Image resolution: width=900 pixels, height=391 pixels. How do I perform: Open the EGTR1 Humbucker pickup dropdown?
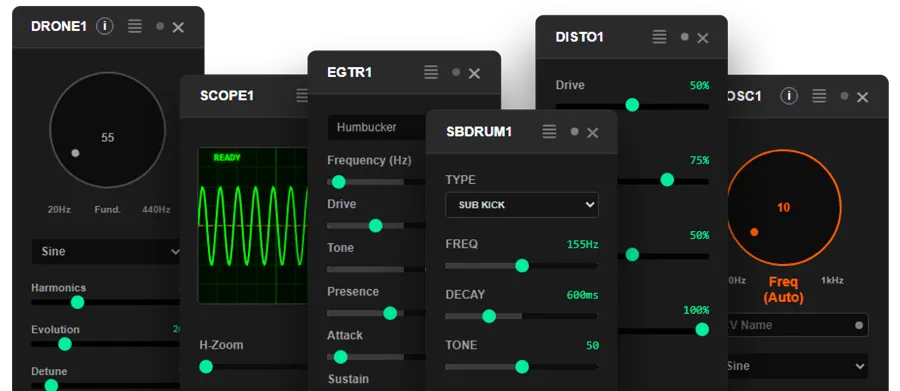[378, 127]
